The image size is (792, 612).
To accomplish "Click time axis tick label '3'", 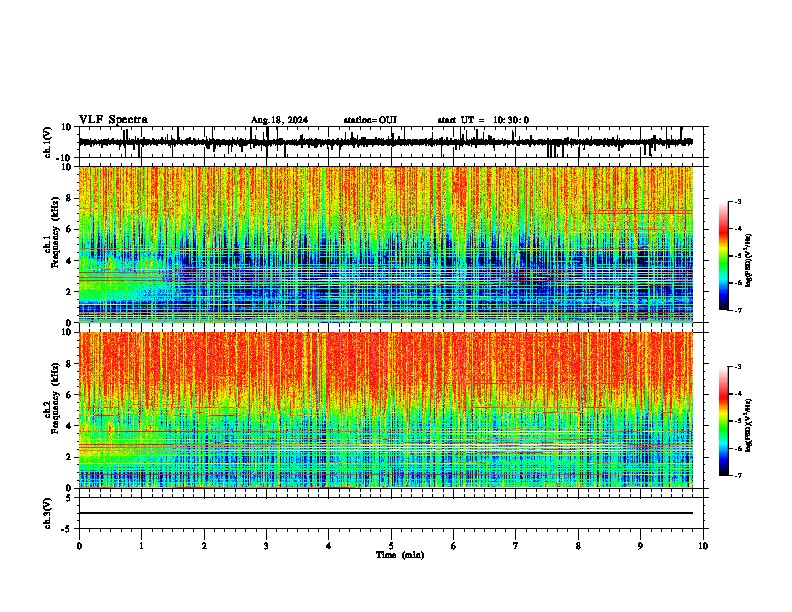I will click(x=266, y=546).
